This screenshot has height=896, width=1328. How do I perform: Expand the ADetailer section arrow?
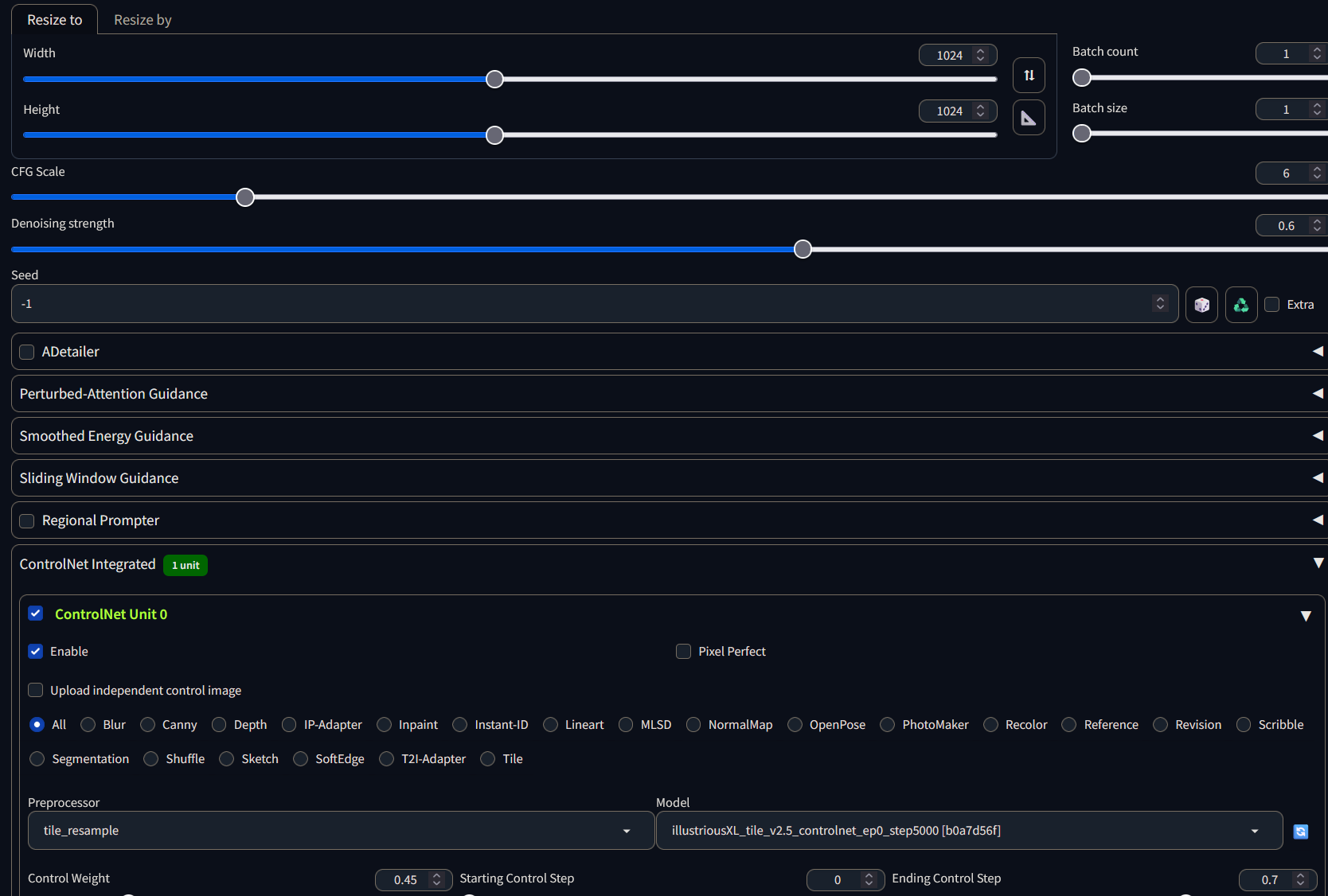(x=1318, y=352)
